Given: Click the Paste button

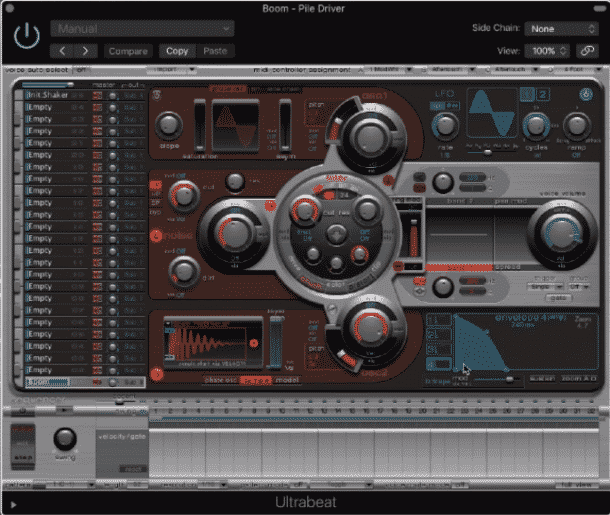Looking at the screenshot, I should coord(215,51).
